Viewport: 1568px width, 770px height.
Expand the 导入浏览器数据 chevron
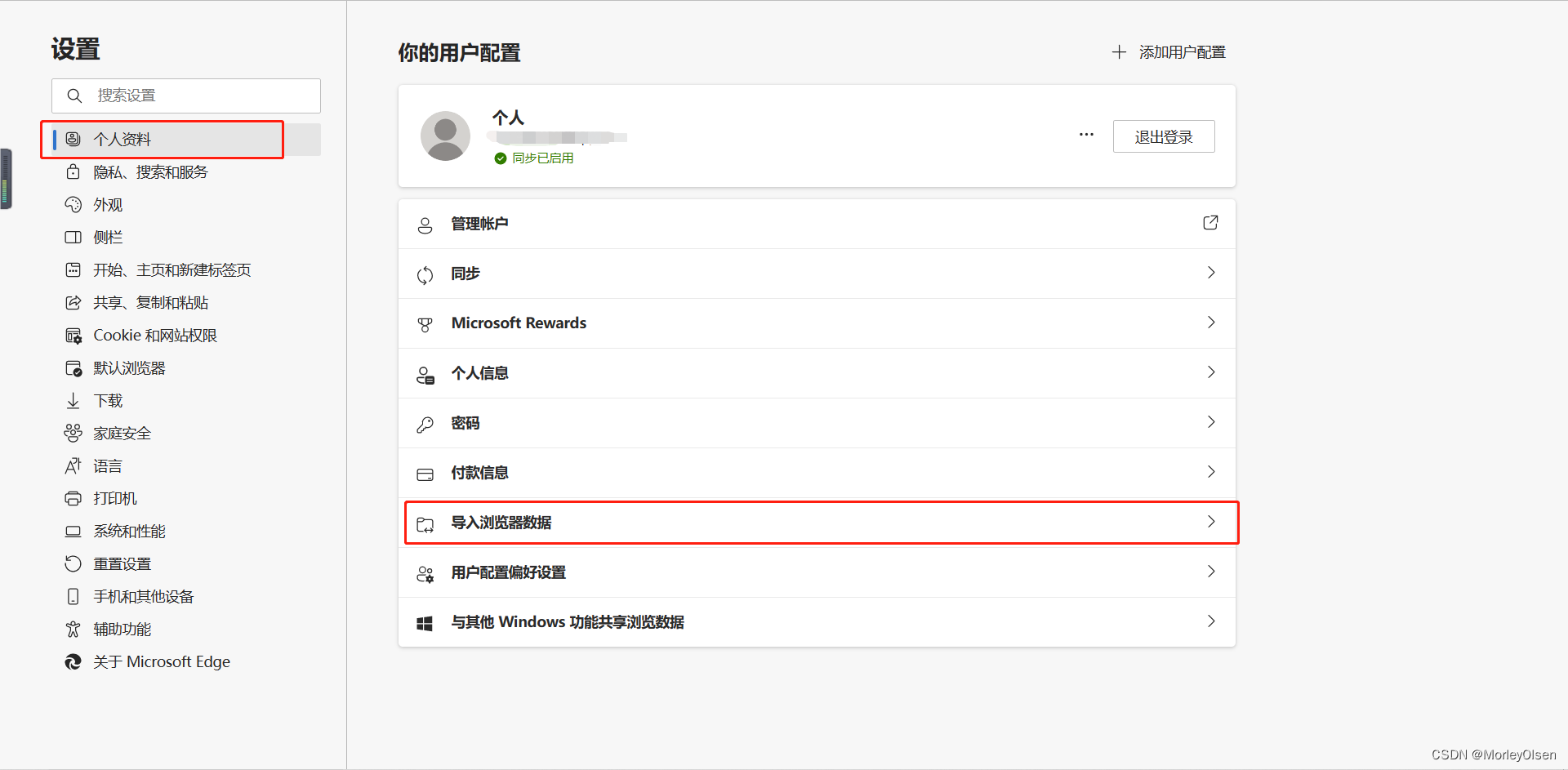1211,521
